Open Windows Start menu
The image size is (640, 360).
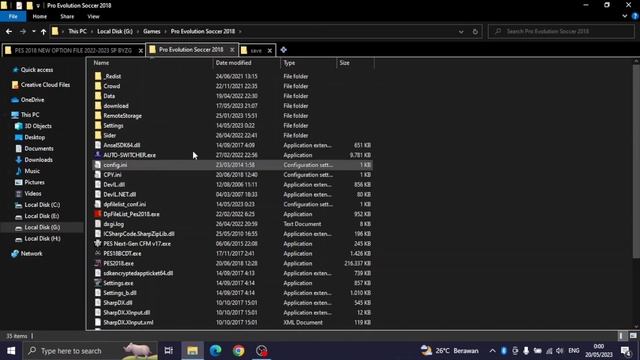[x=11, y=351]
